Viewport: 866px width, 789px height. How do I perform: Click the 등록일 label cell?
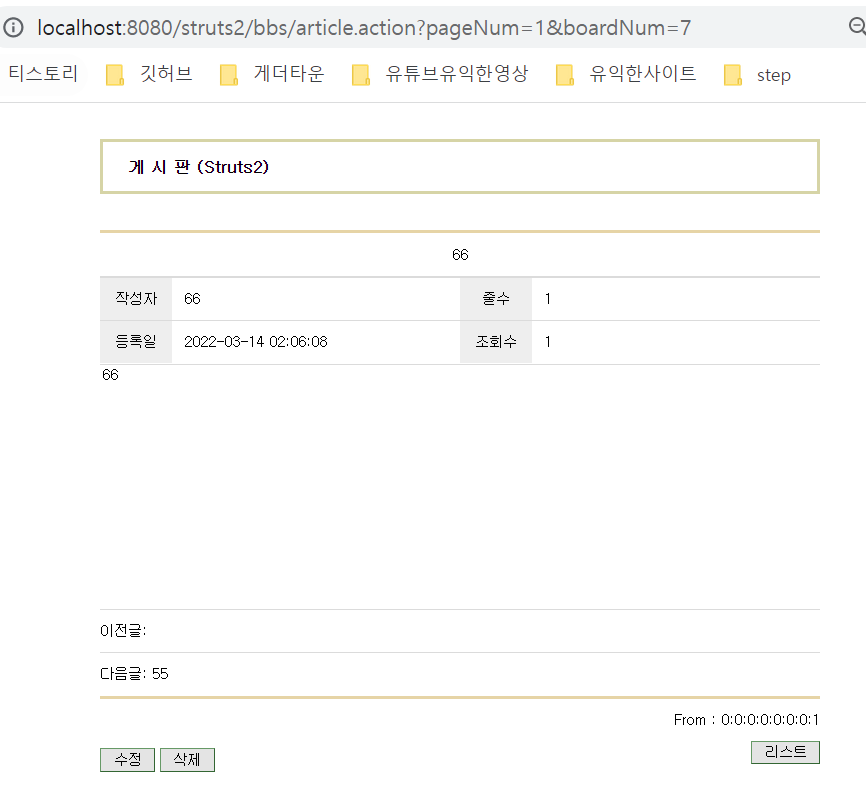click(136, 342)
